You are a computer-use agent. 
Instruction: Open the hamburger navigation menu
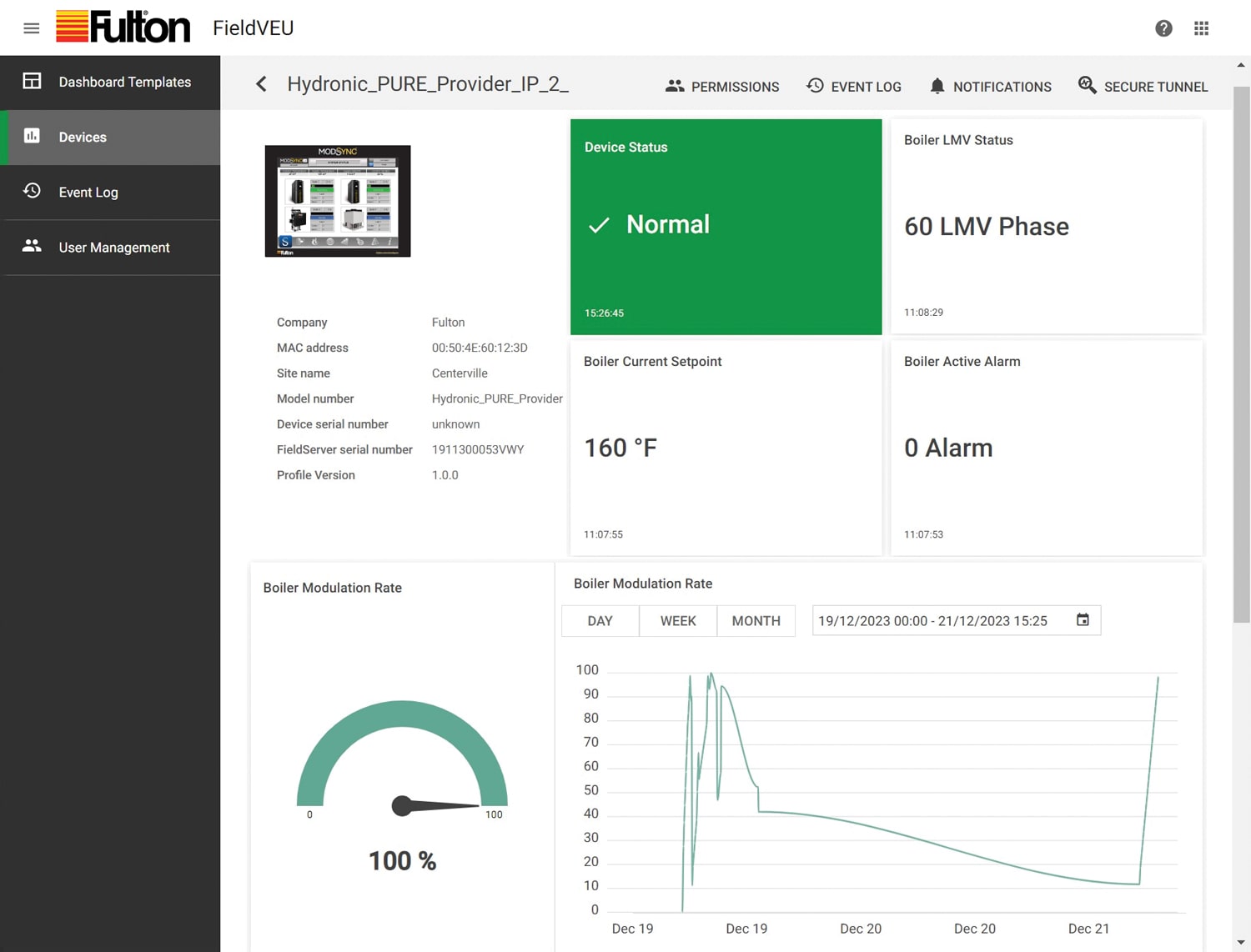(31, 28)
